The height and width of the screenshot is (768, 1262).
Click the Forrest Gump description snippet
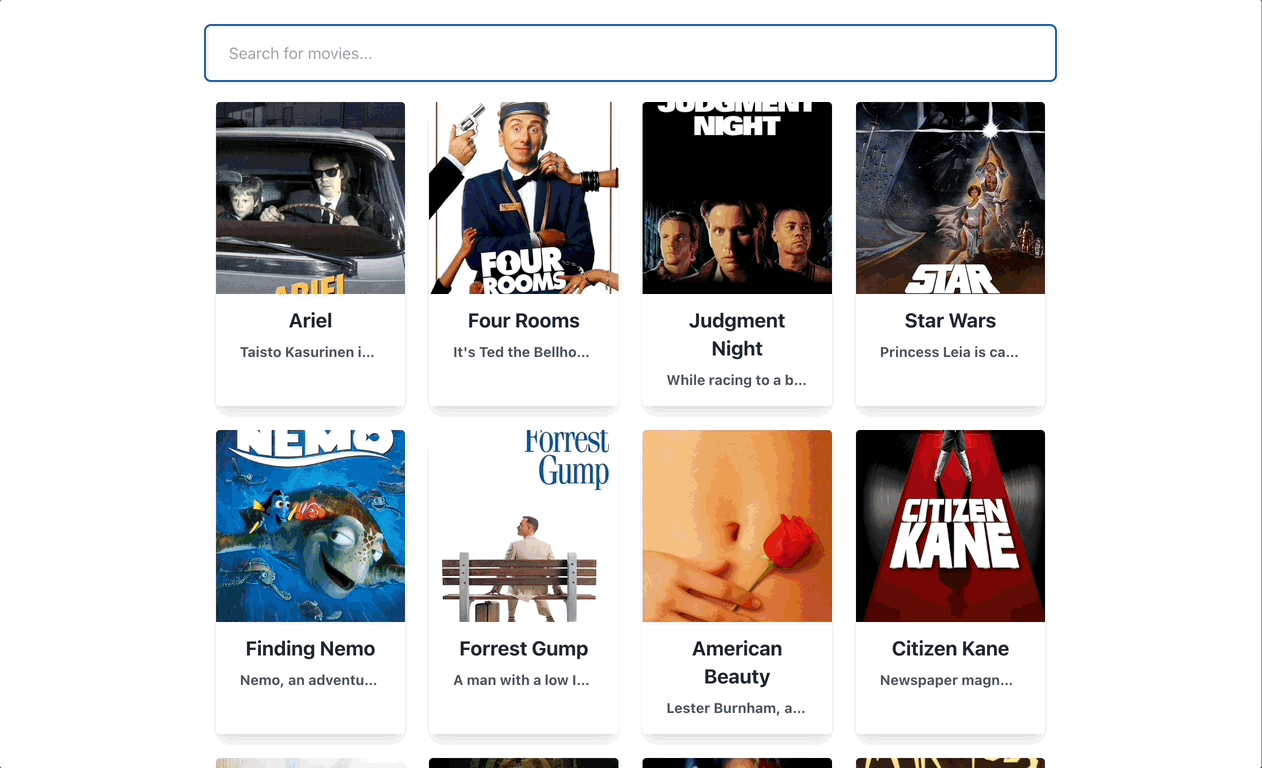click(x=523, y=680)
